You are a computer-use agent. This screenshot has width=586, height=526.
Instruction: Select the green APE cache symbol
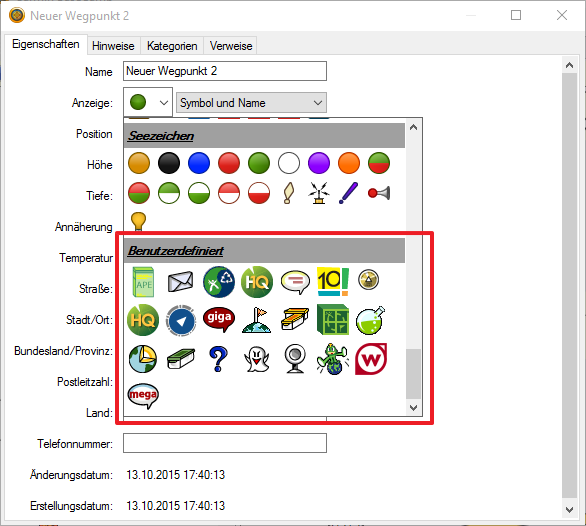(143, 282)
